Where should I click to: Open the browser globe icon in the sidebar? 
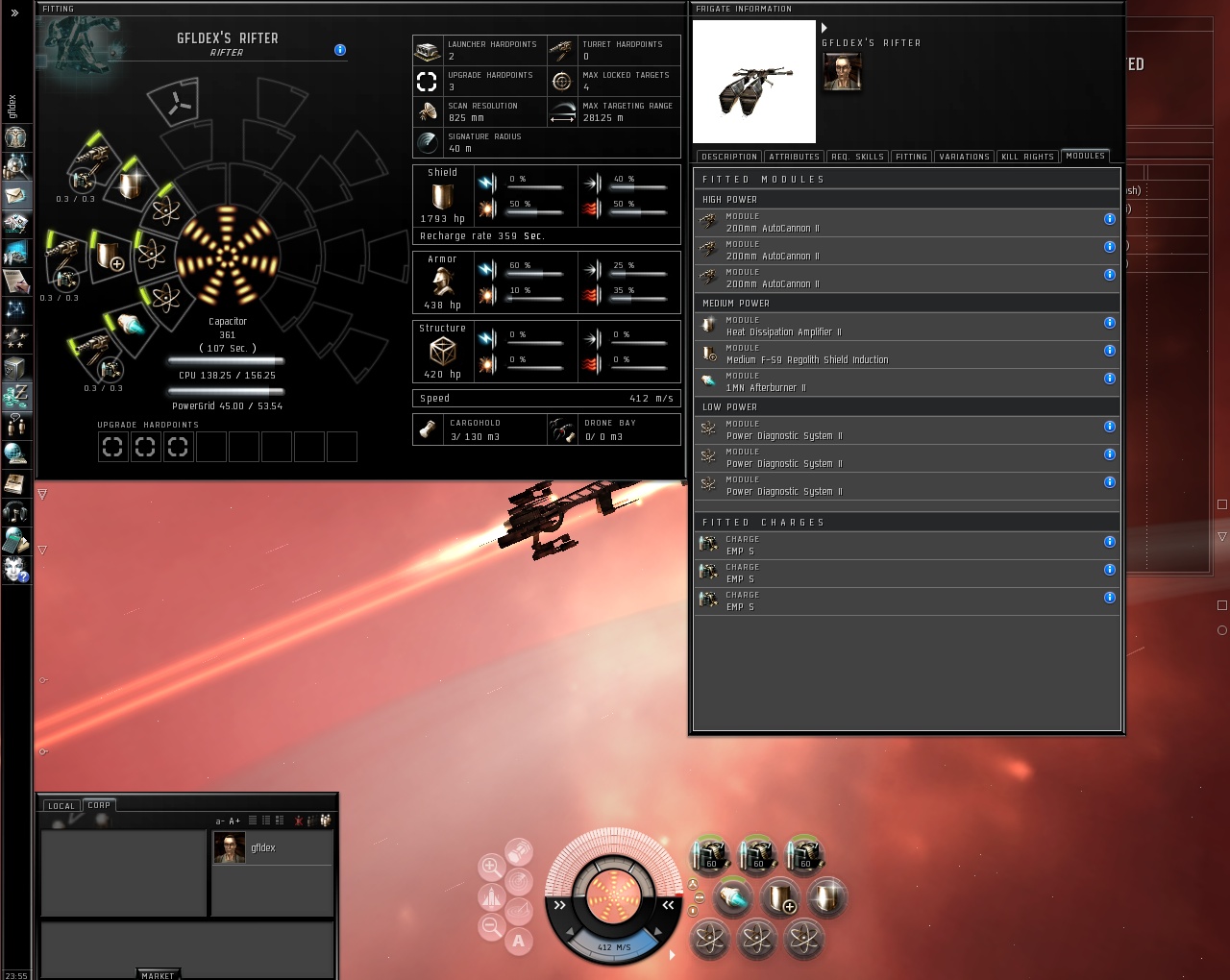(15, 453)
